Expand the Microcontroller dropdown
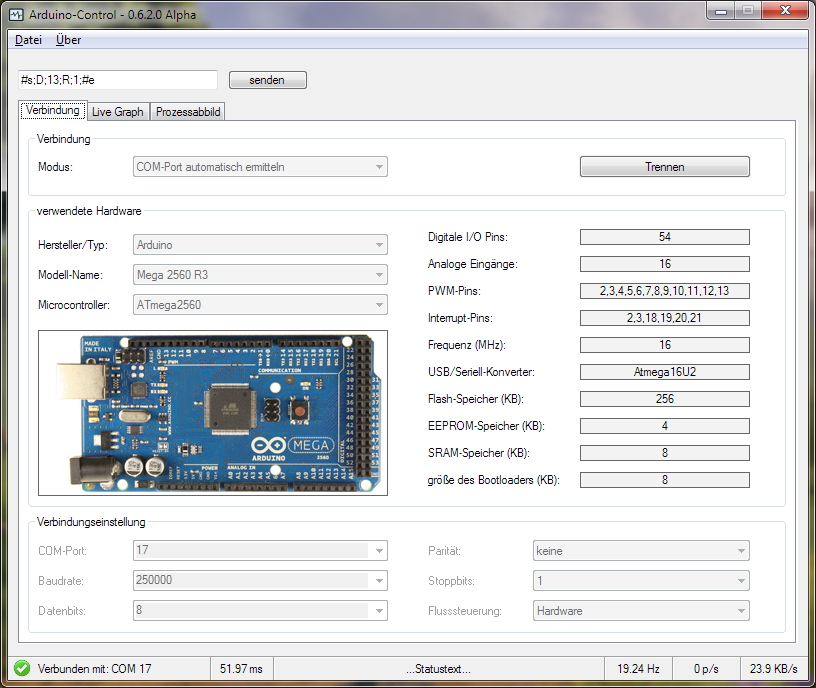 pos(260,305)
